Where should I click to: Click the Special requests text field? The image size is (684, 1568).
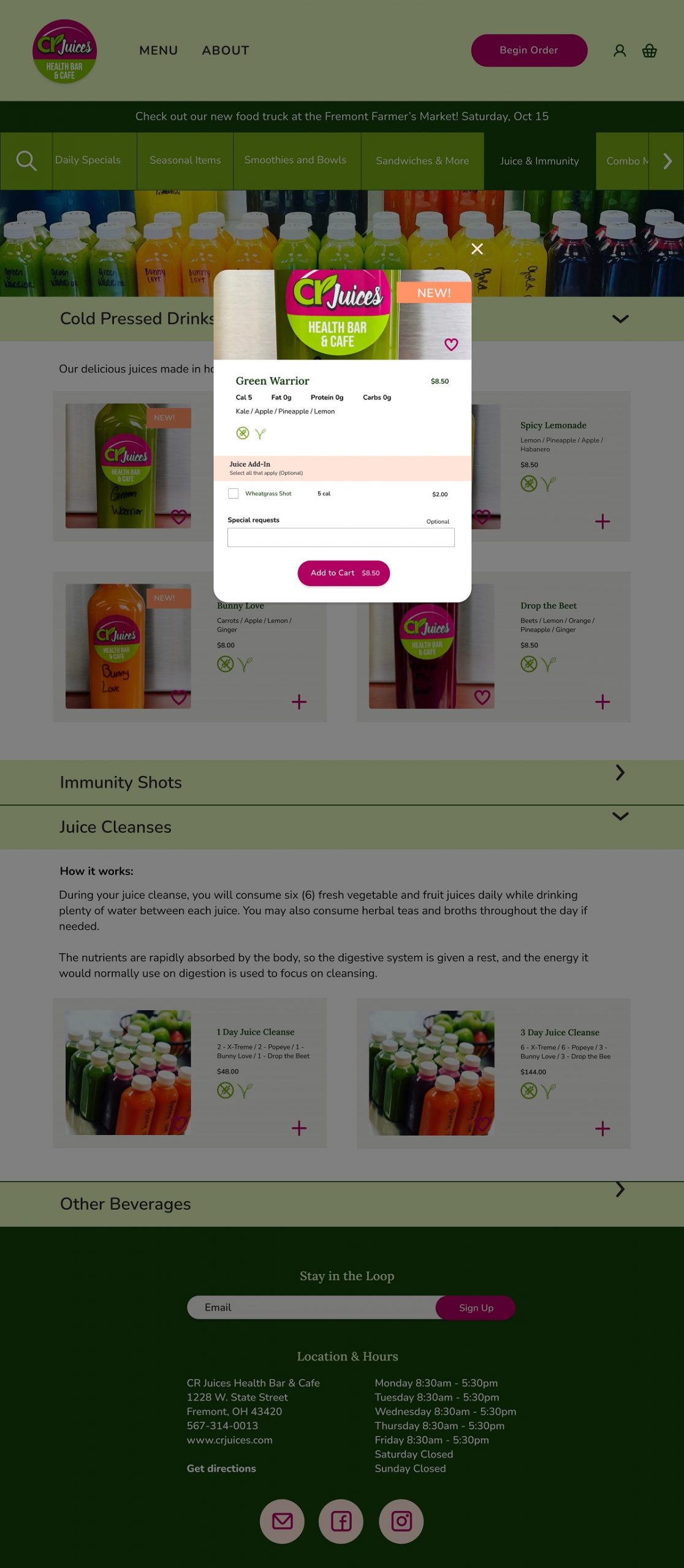pos(341,538)
